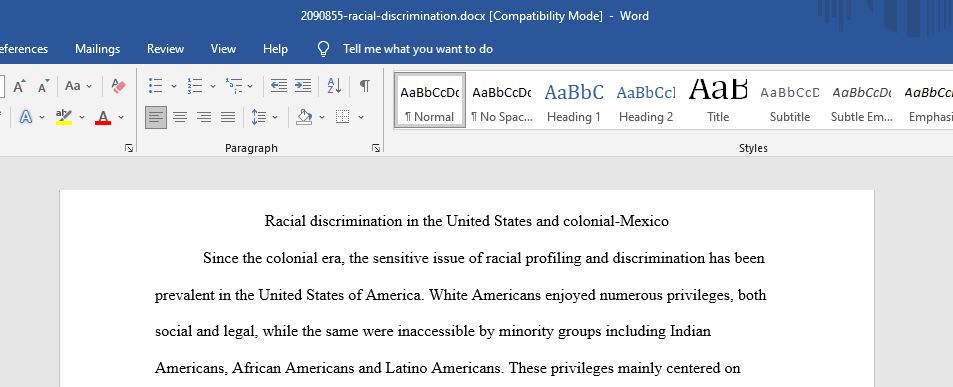Toggle show paragraph marks
The width and height of the screenshot is (953, 387).
click(365, 86)
